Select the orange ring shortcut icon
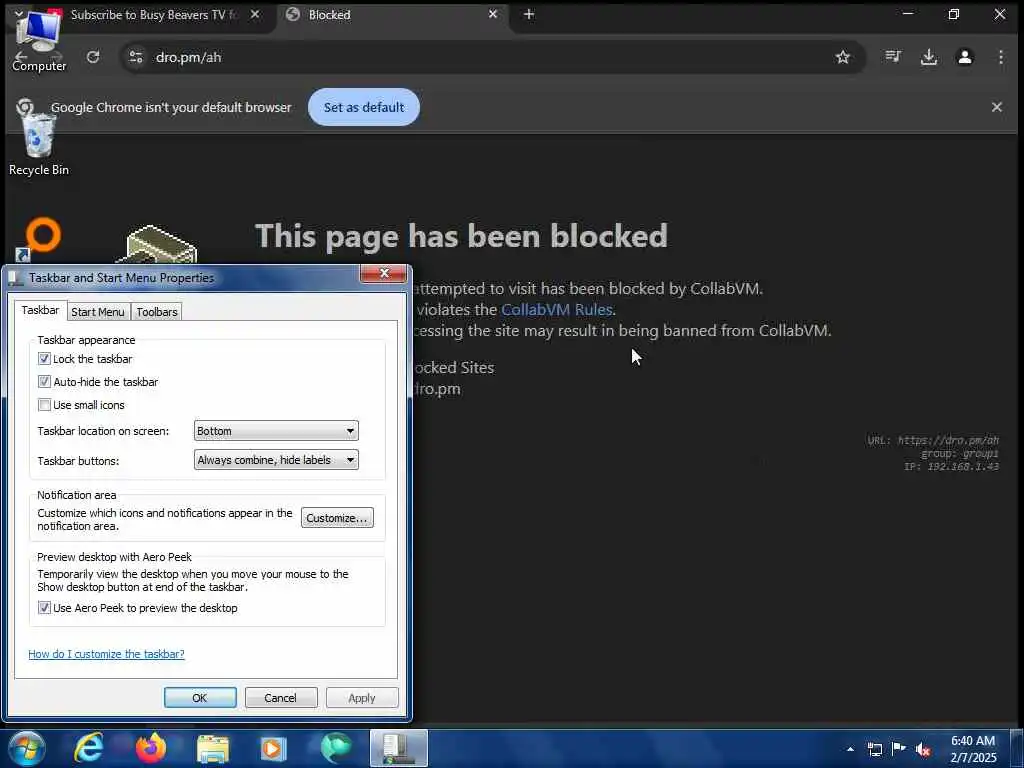Screen dimensions: 1024x768 [x=39, y=238]
